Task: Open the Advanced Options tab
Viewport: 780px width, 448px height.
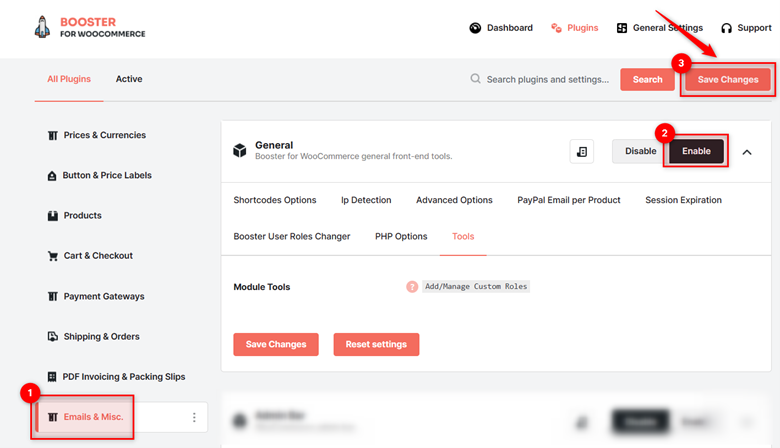Action: coord(454,200)
